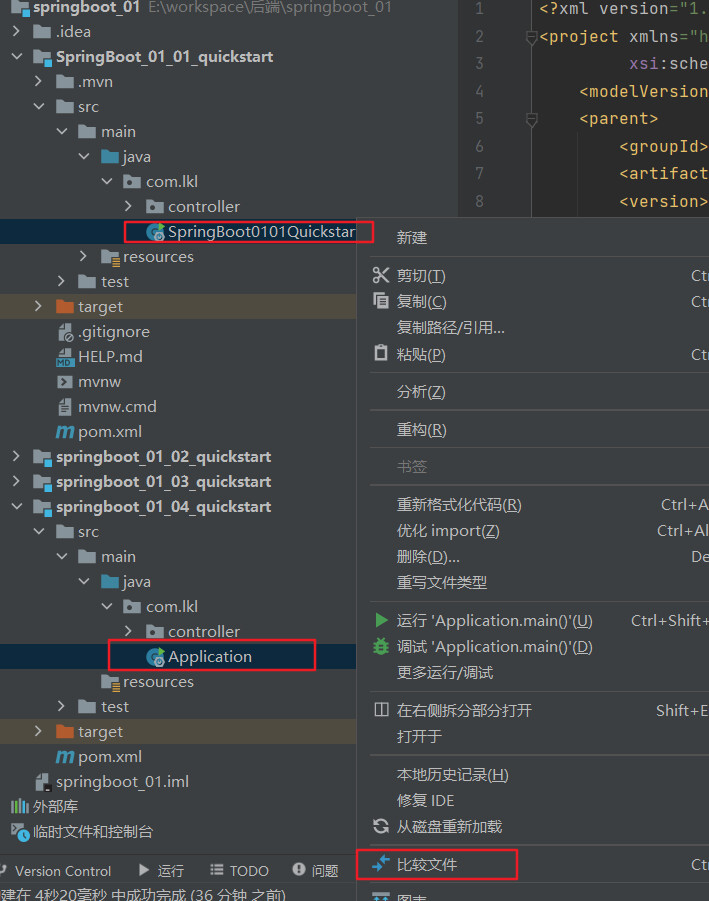Click the springboot_01.iml file icon
Image resolution: width=709 pixels, height=901 pixels.
pyautogui.click(x=43, y=782)
